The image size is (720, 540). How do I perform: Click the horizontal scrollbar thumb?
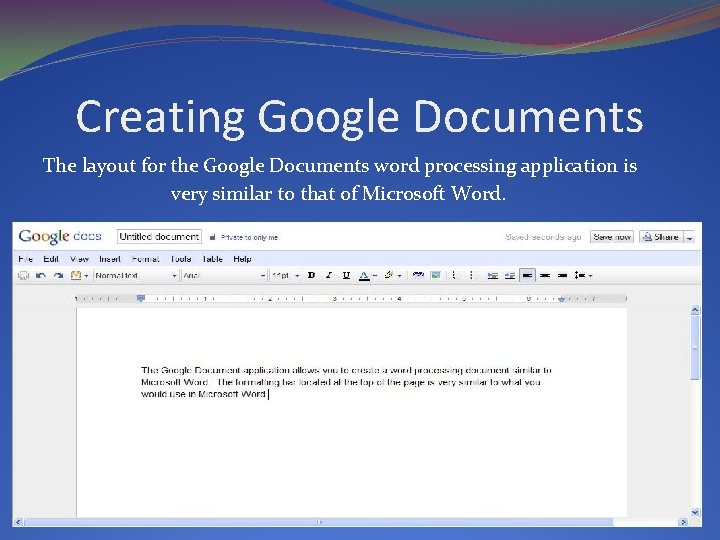(x=319, y=522)
